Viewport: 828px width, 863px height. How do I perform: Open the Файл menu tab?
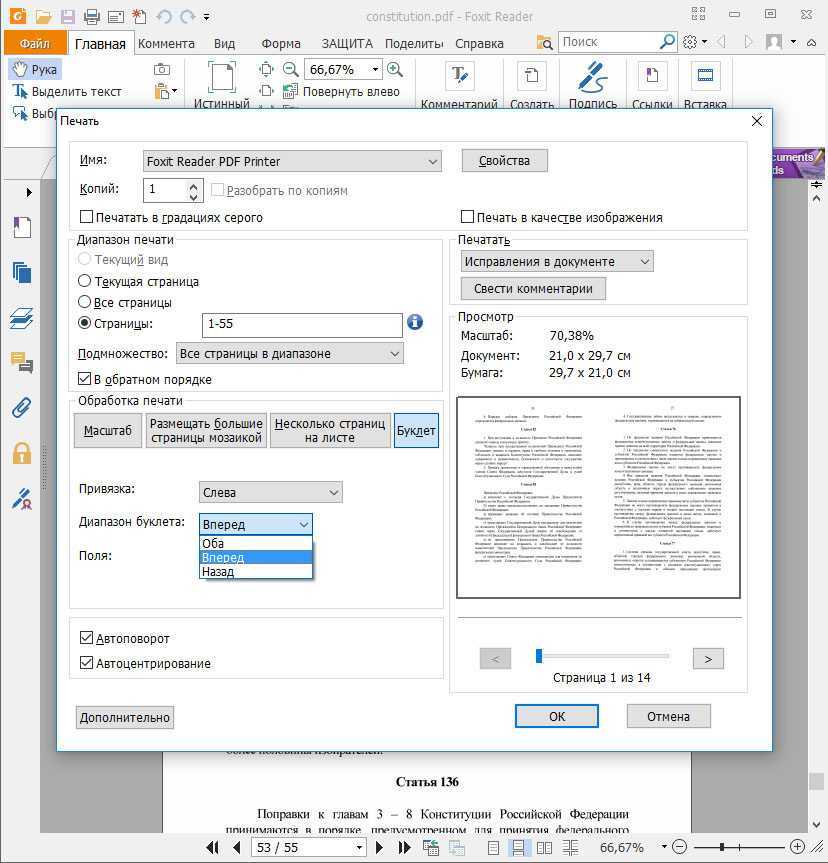(x=34, y=43)
